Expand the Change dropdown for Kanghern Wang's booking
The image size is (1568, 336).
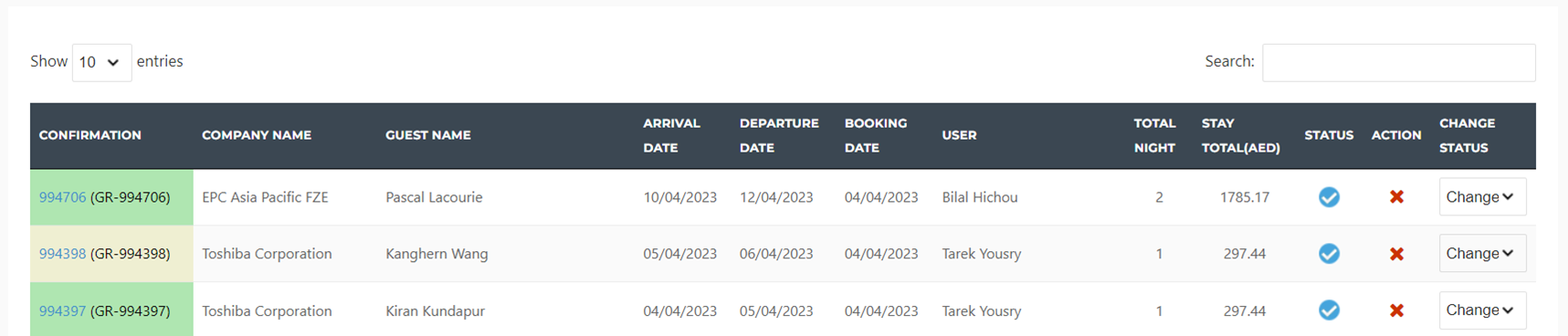pos(1482,254)
